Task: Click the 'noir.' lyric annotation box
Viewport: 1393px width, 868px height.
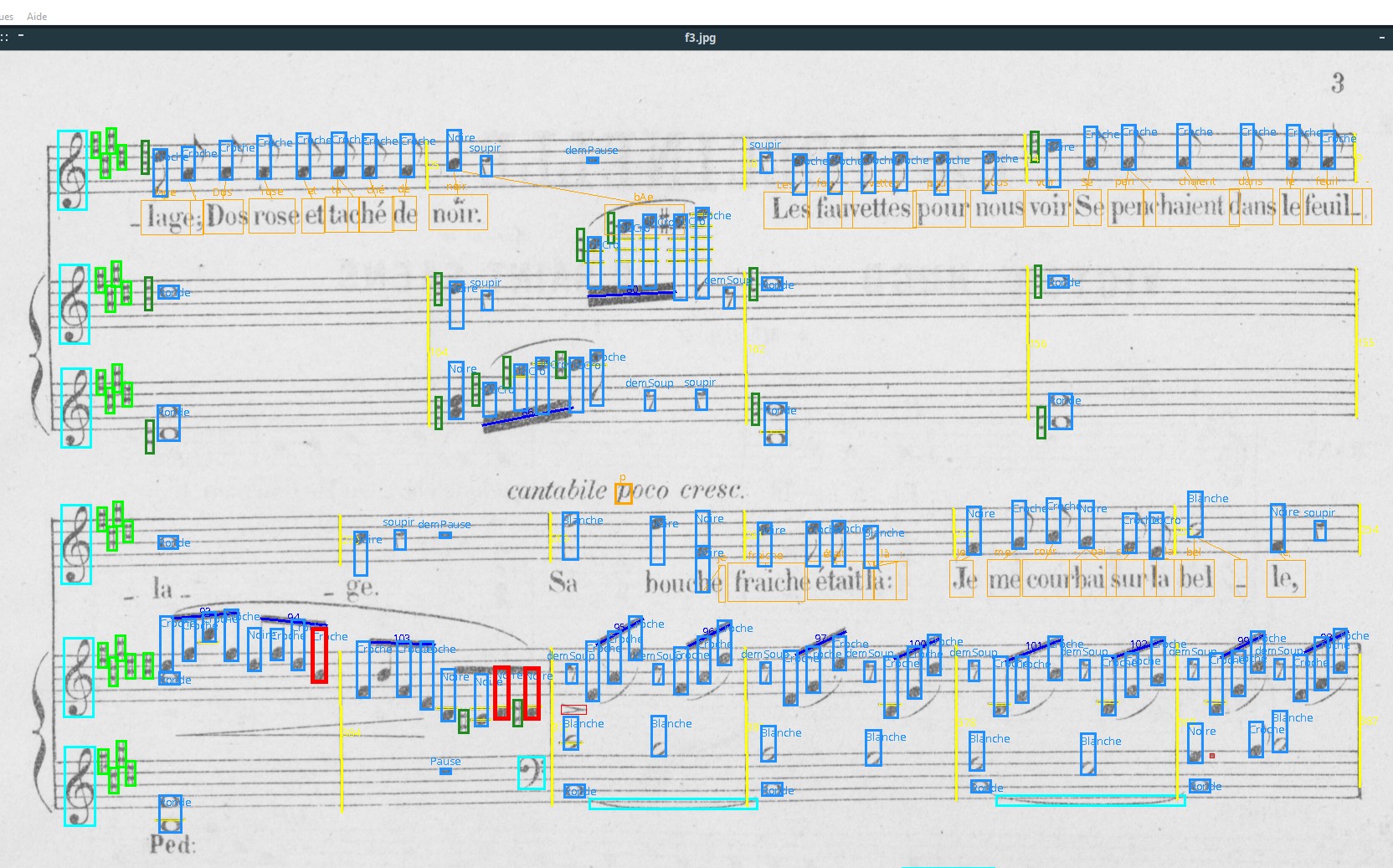Action: pos(457,213)
